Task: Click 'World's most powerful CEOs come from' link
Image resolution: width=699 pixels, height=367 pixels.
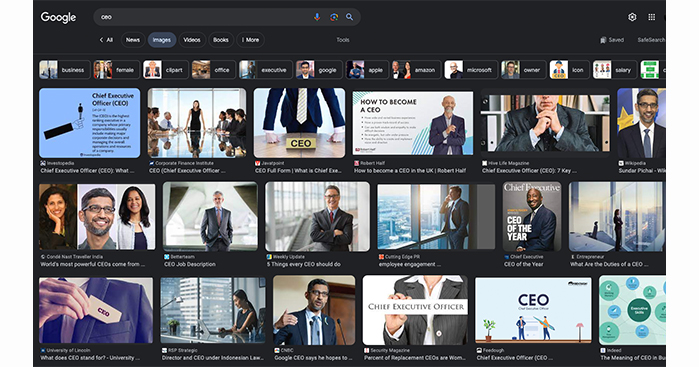Action: coord(93,264)
